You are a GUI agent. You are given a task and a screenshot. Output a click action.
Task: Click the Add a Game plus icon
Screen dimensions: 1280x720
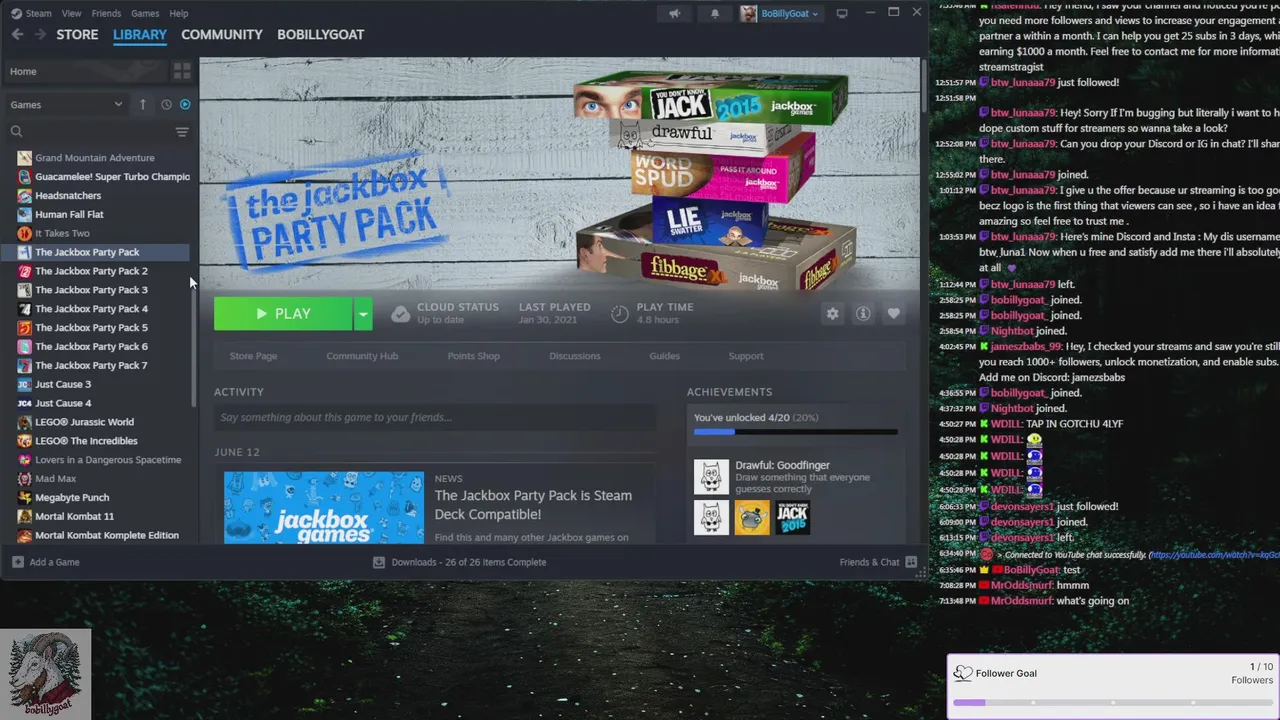(x=18, y=562)
